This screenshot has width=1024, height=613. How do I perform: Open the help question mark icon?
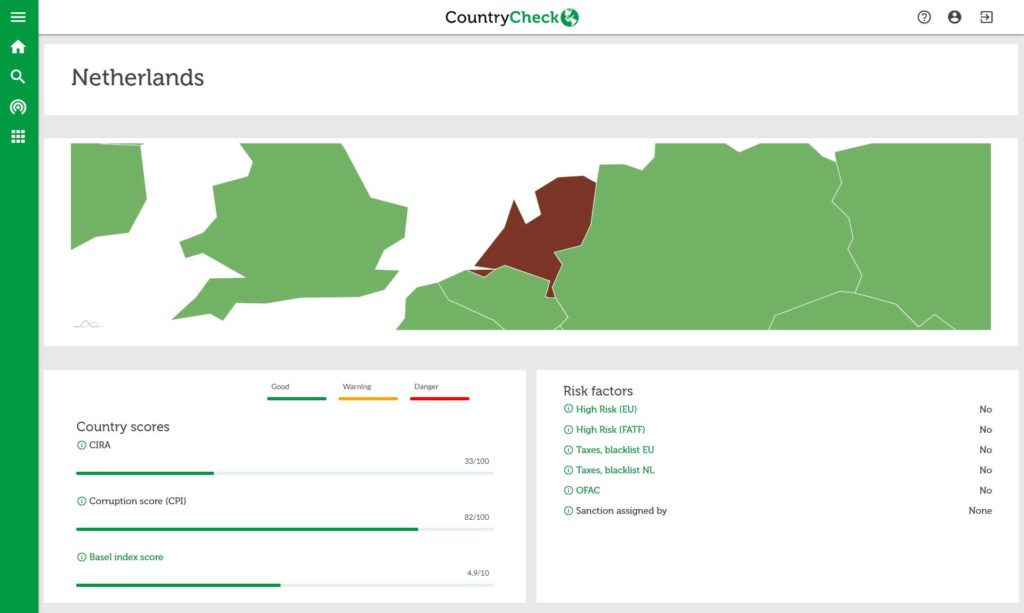click(924, 17)
